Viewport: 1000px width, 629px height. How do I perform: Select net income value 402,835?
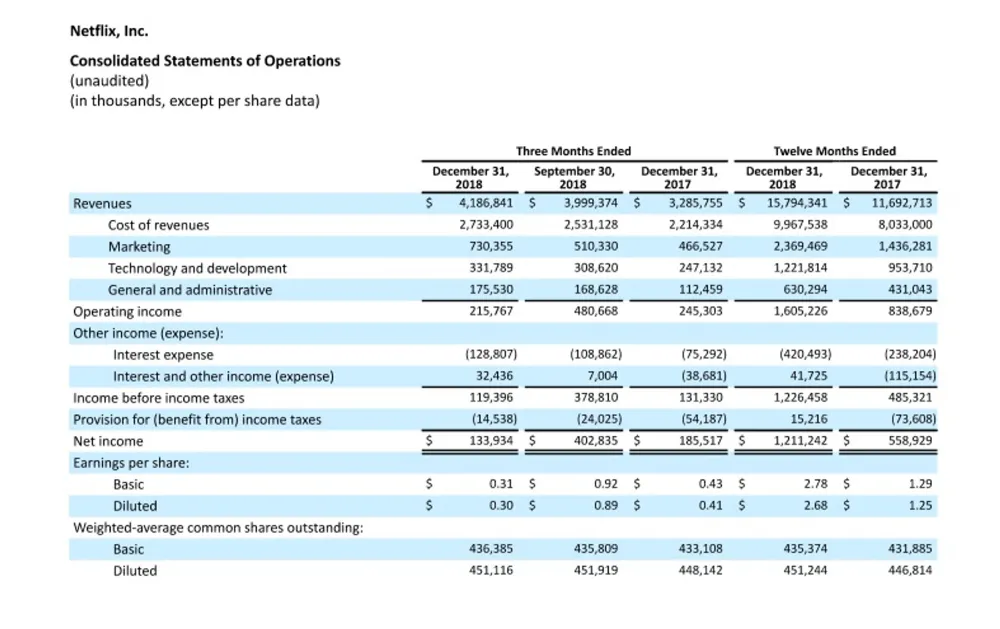pyautogui.click(x=596, y=441)
